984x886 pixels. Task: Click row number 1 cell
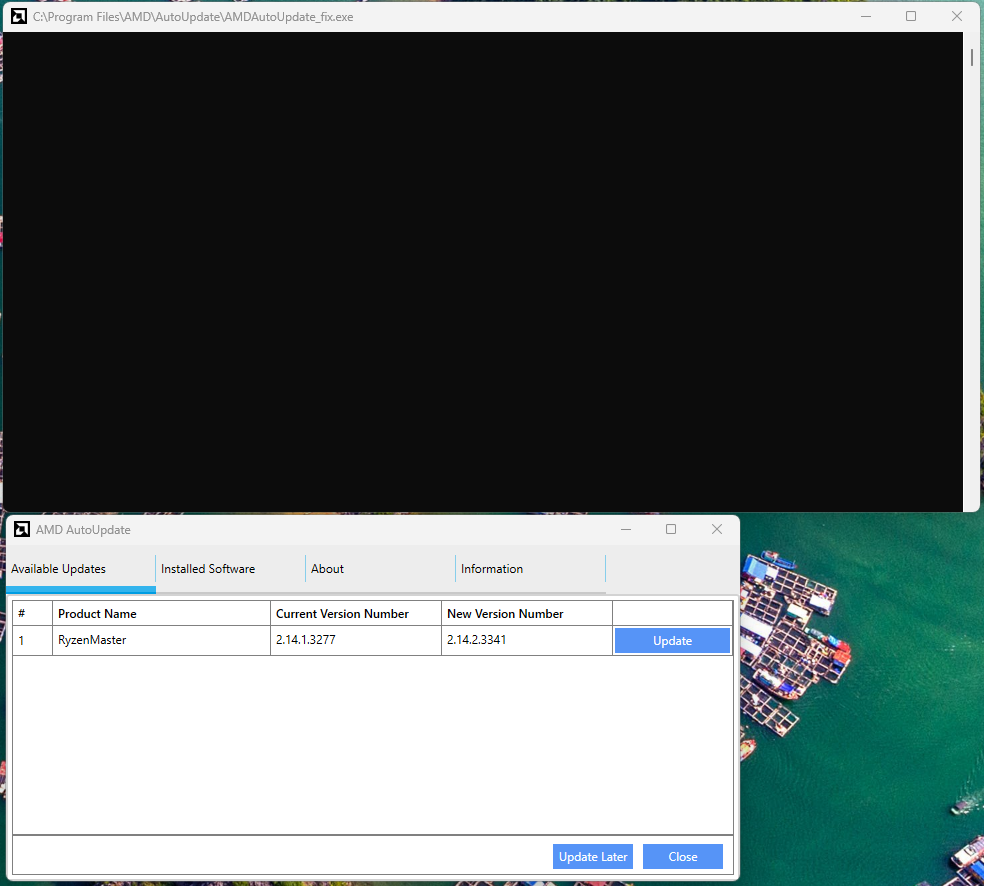[33, 640]
